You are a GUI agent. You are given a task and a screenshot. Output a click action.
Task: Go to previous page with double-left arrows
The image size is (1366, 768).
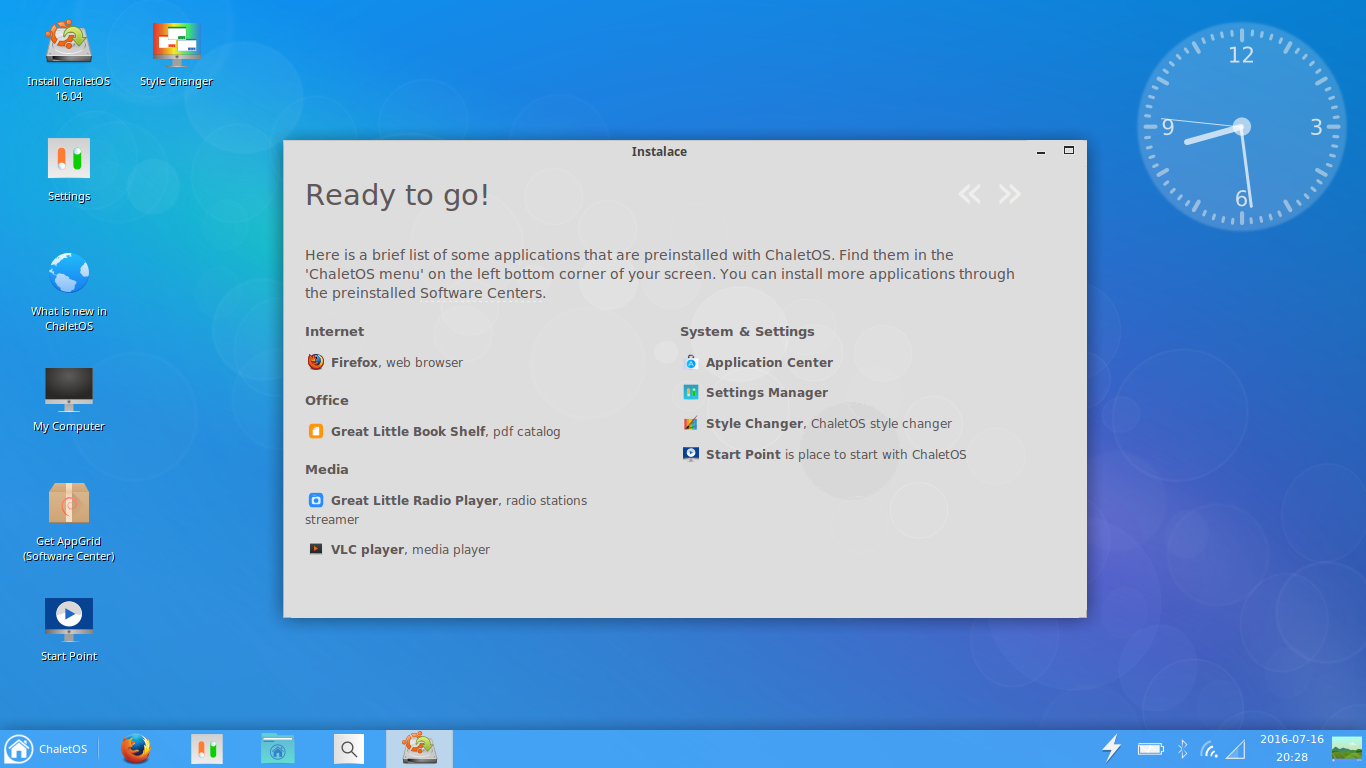click(969, 194)
